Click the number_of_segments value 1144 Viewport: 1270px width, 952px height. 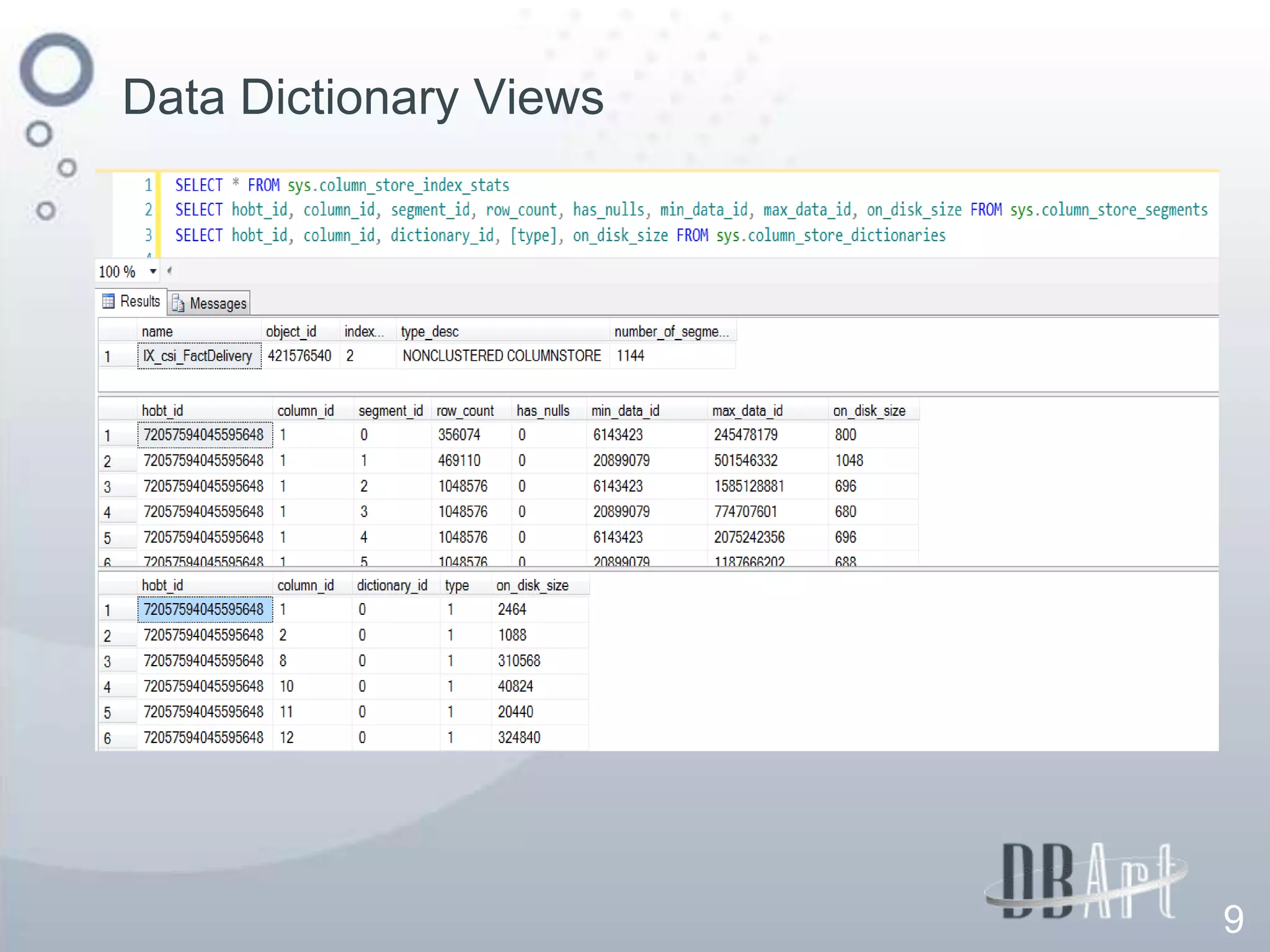(x=673, y=356)
